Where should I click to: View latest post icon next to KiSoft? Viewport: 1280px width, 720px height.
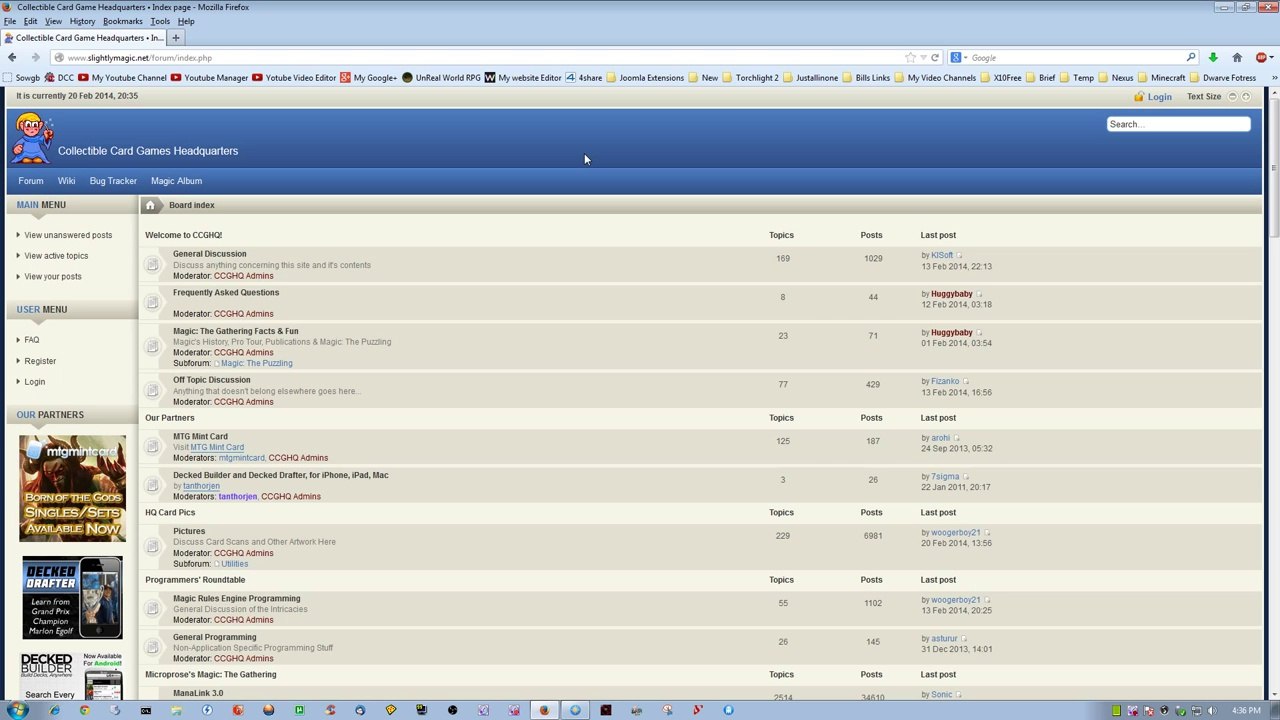[959, 256]
